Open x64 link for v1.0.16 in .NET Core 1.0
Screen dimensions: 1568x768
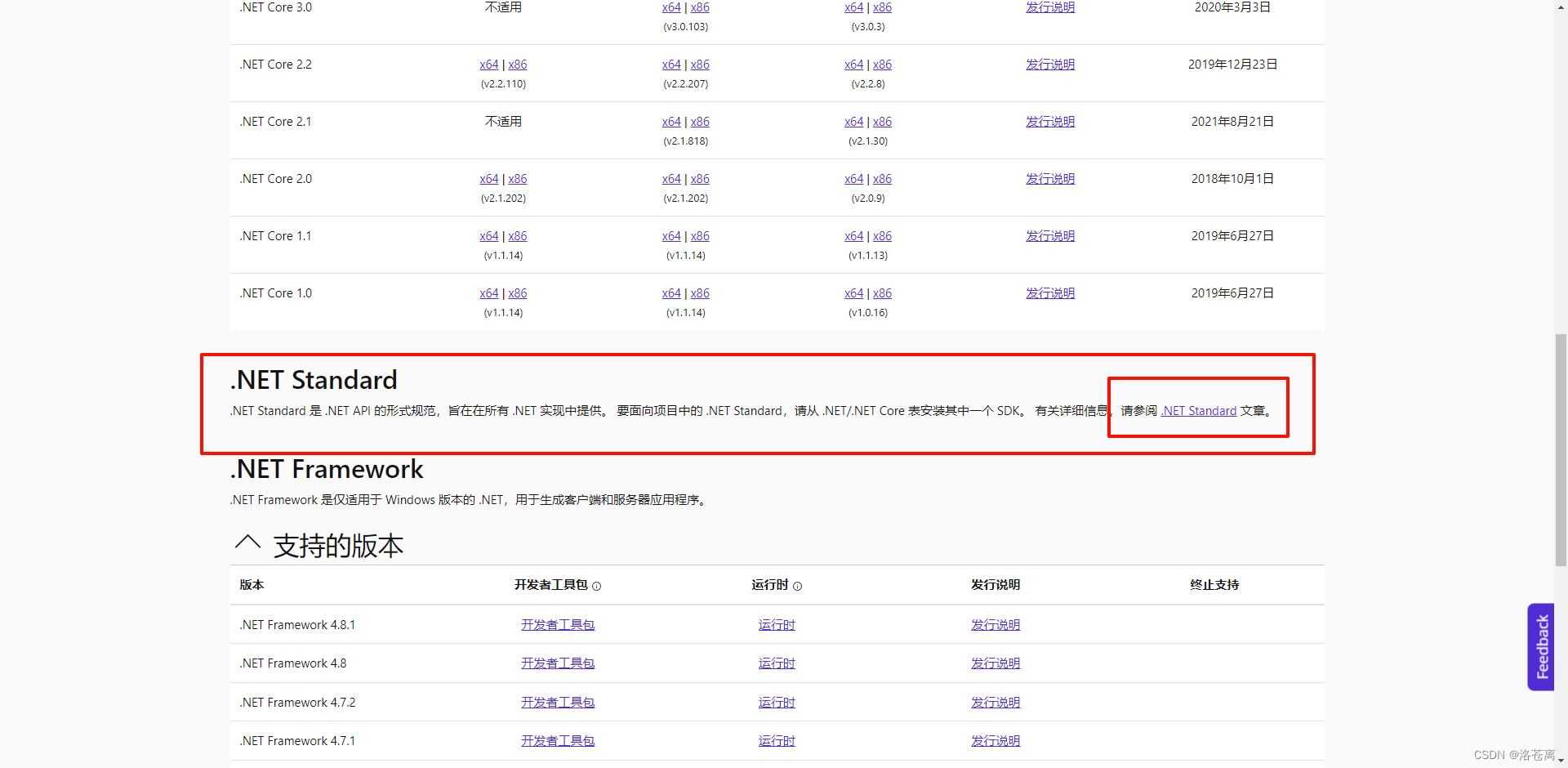[853, 293]
